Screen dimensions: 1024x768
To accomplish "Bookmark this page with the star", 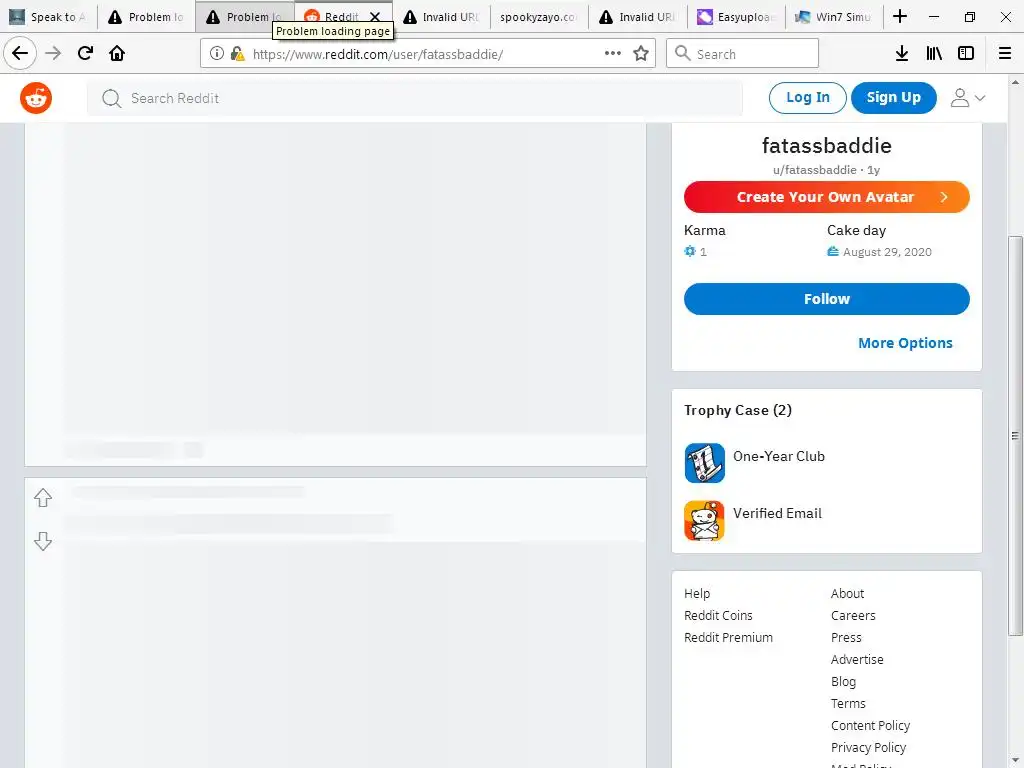I will [x=641, y=54].
